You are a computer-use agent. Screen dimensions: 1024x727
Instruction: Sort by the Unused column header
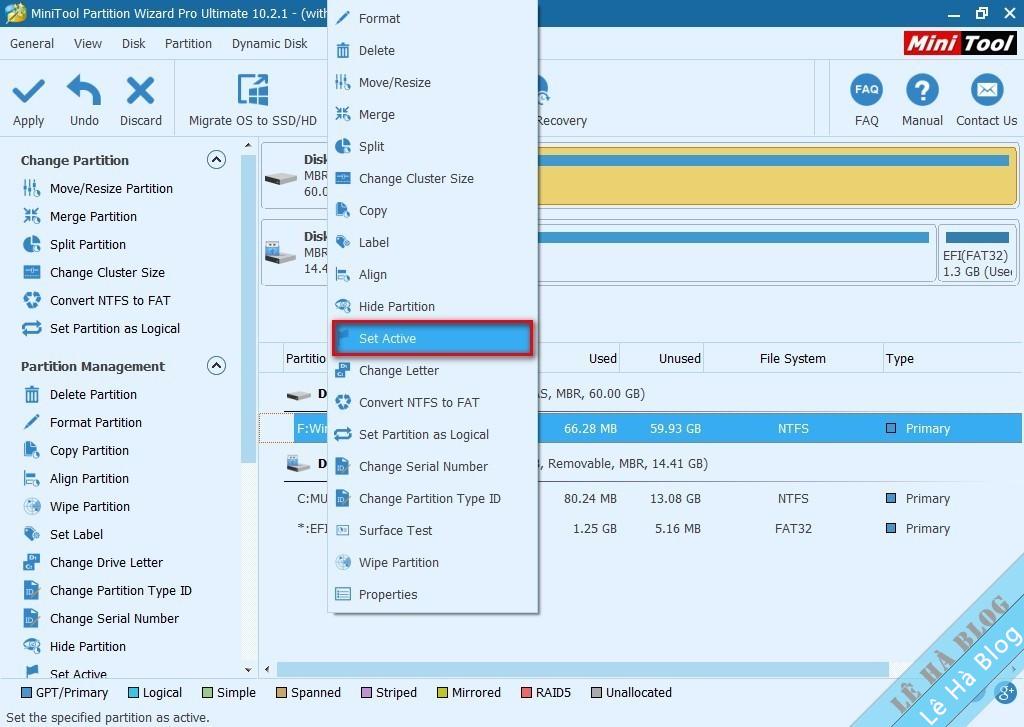[x=661, y=359]
